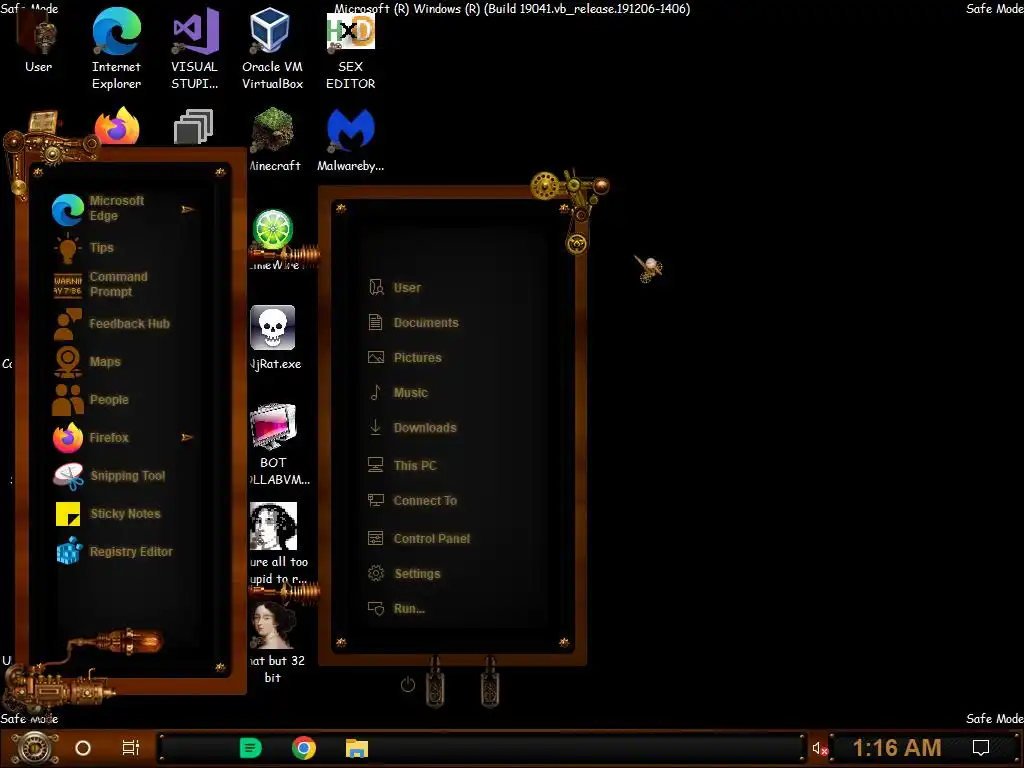Open Pictures in right panel
Screen dimensions: 1024x768
click(405, 357)
